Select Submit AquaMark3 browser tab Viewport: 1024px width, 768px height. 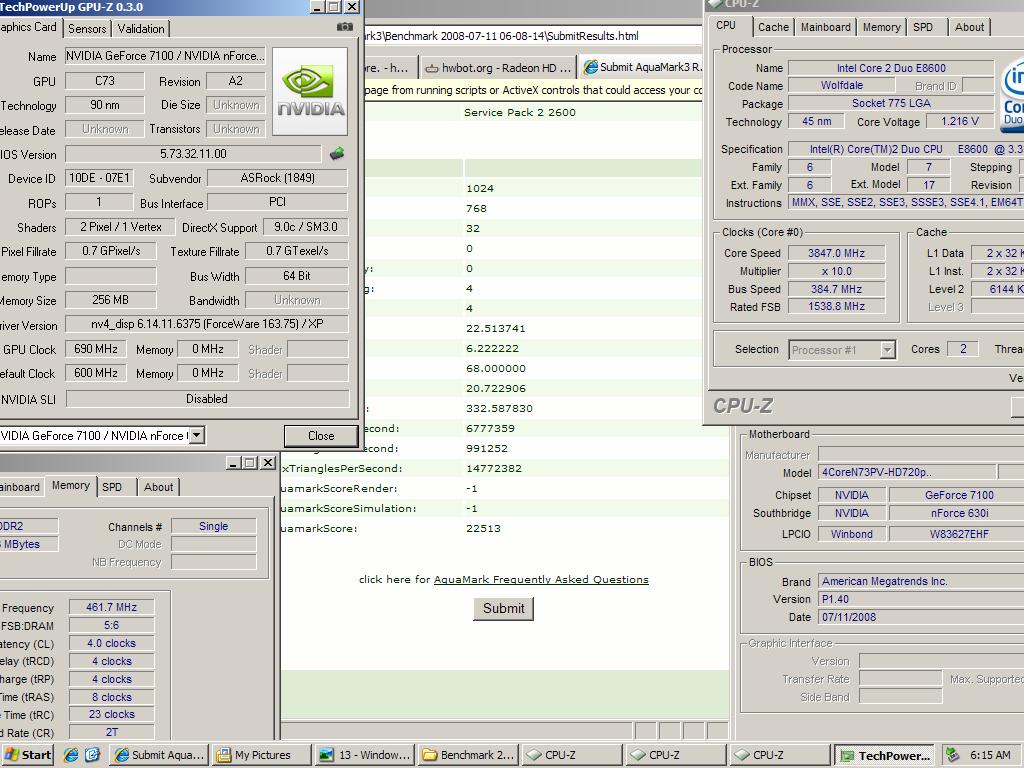pyautogui.click(x=643, y=67)
